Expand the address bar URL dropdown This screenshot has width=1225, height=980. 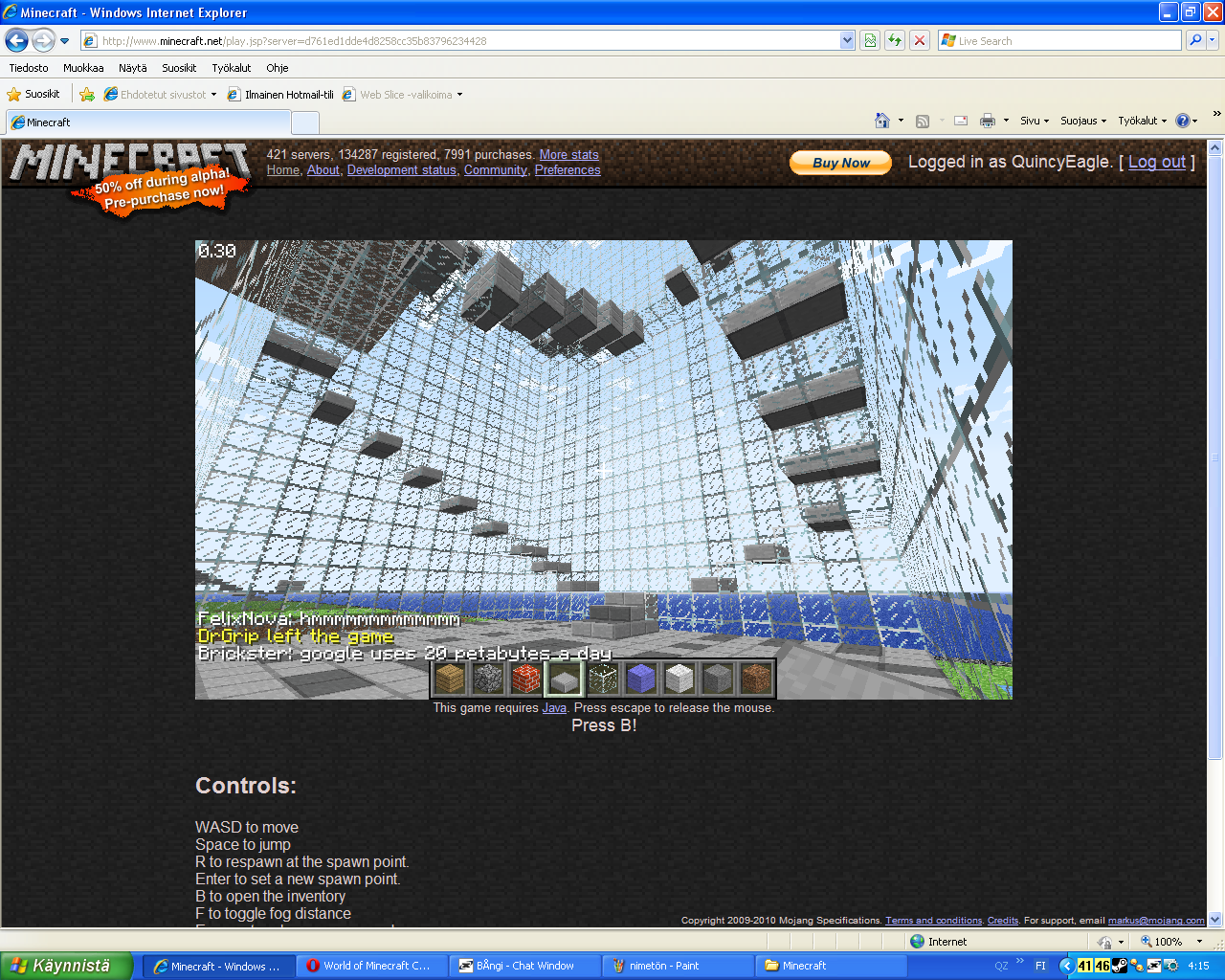[847, 40]
